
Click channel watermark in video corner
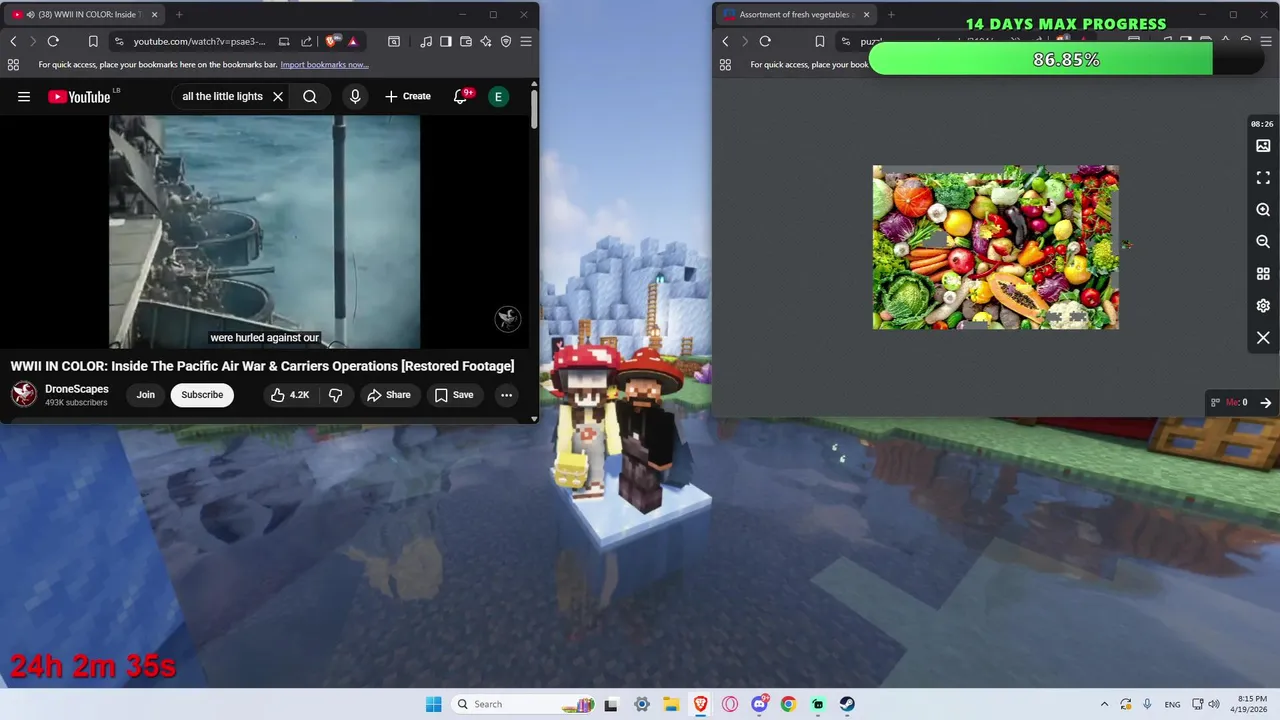508,319
